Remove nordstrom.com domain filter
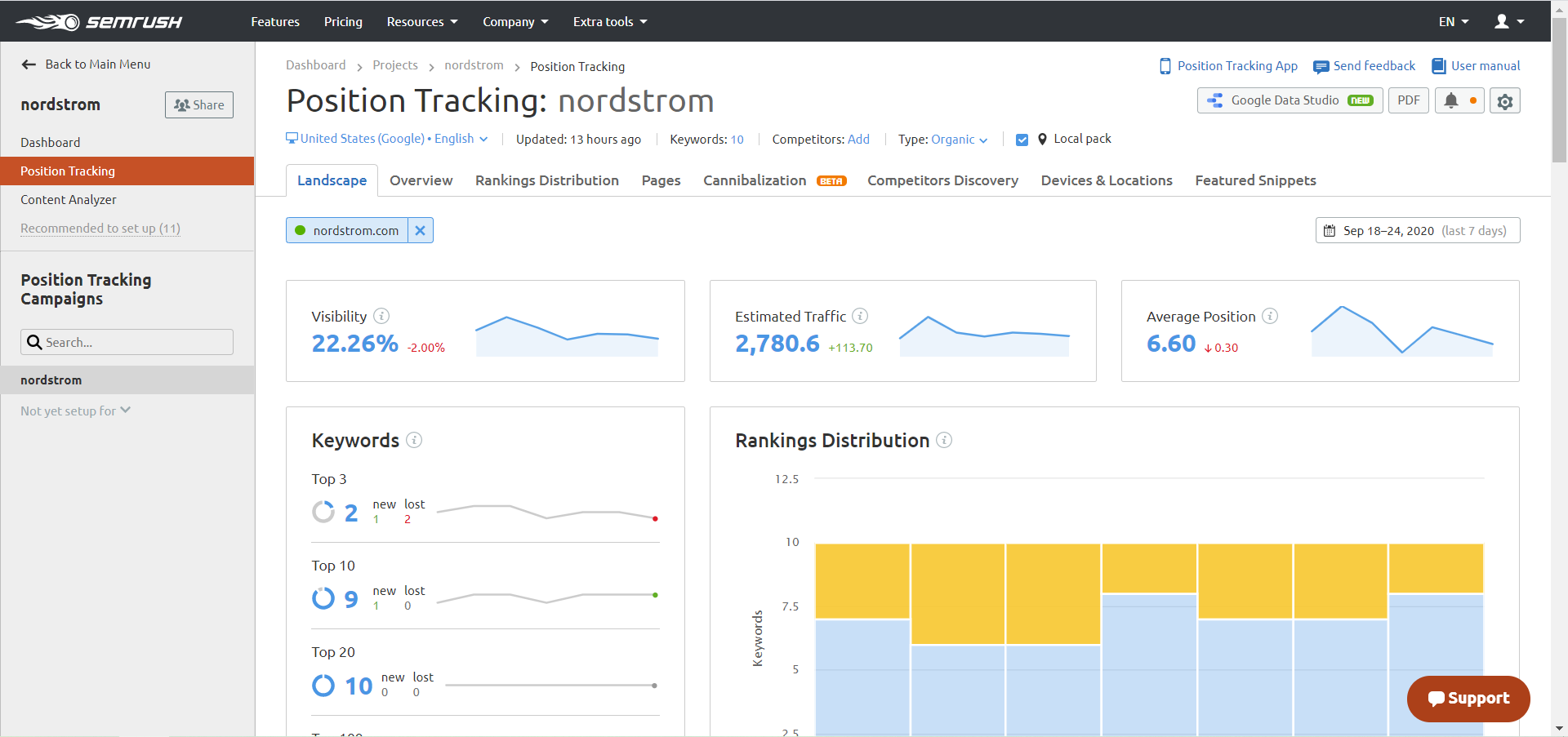 [x=420, y=231]
